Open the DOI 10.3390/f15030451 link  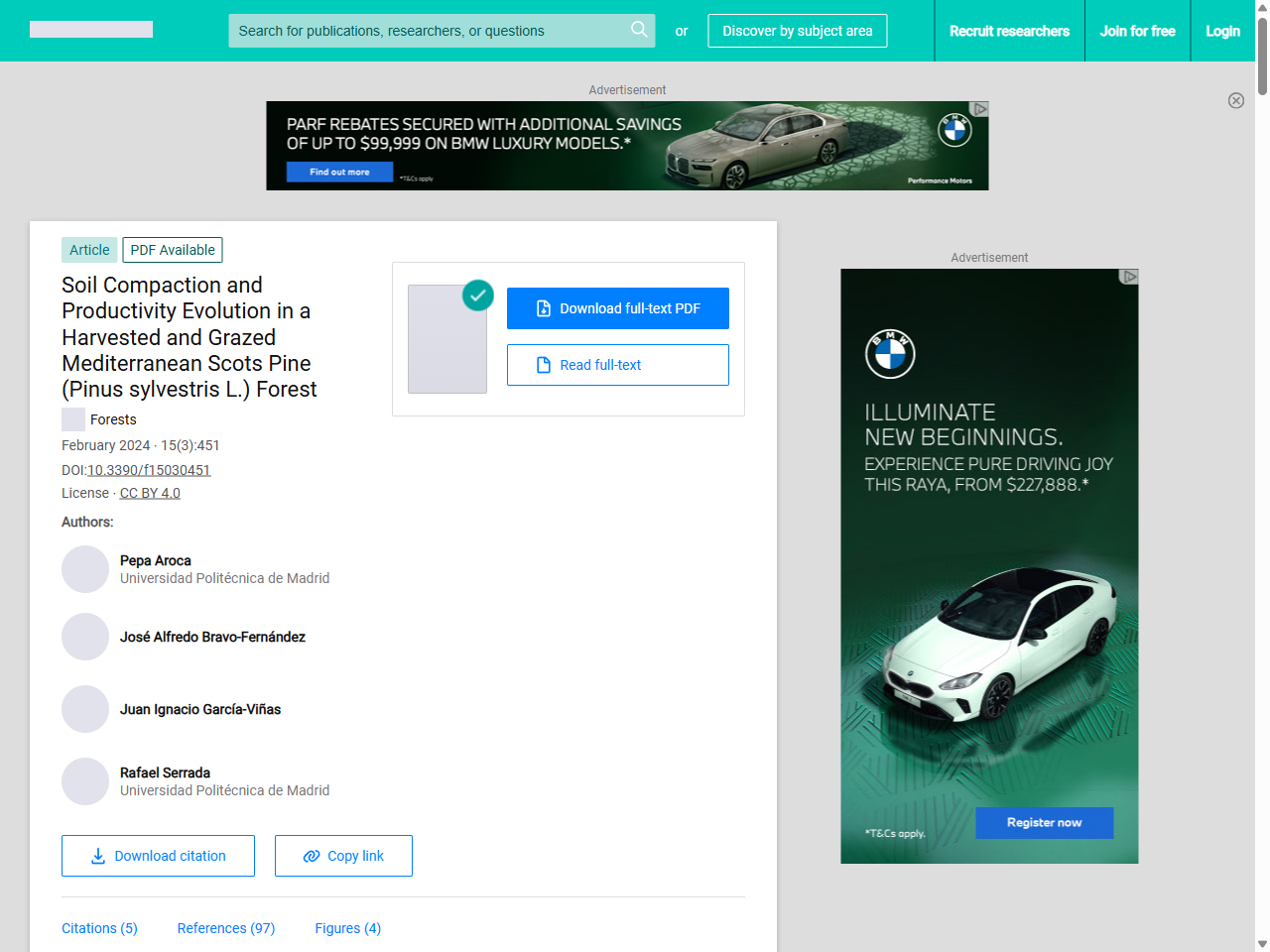149,470
